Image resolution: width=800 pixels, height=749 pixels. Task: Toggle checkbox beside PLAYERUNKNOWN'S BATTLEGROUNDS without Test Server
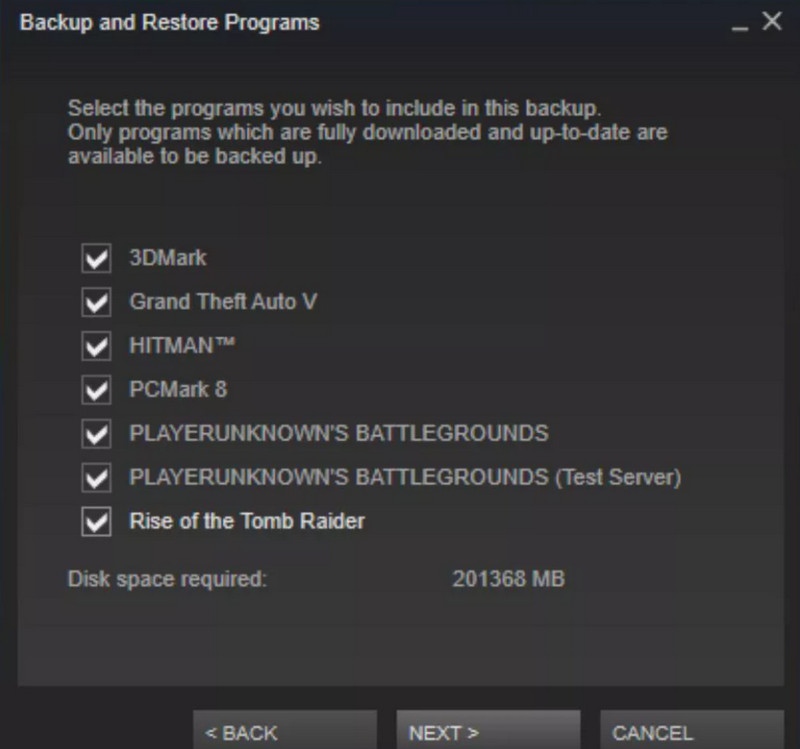tap(96, 434)
